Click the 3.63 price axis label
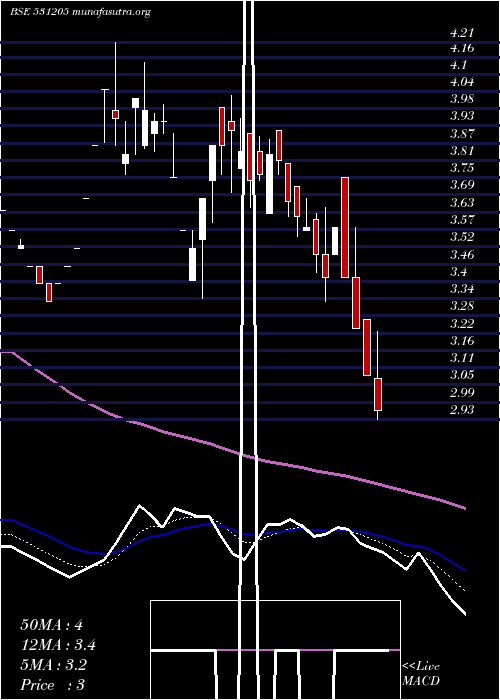The height and width of the screenshot is (700, 500). pos(462,203)
